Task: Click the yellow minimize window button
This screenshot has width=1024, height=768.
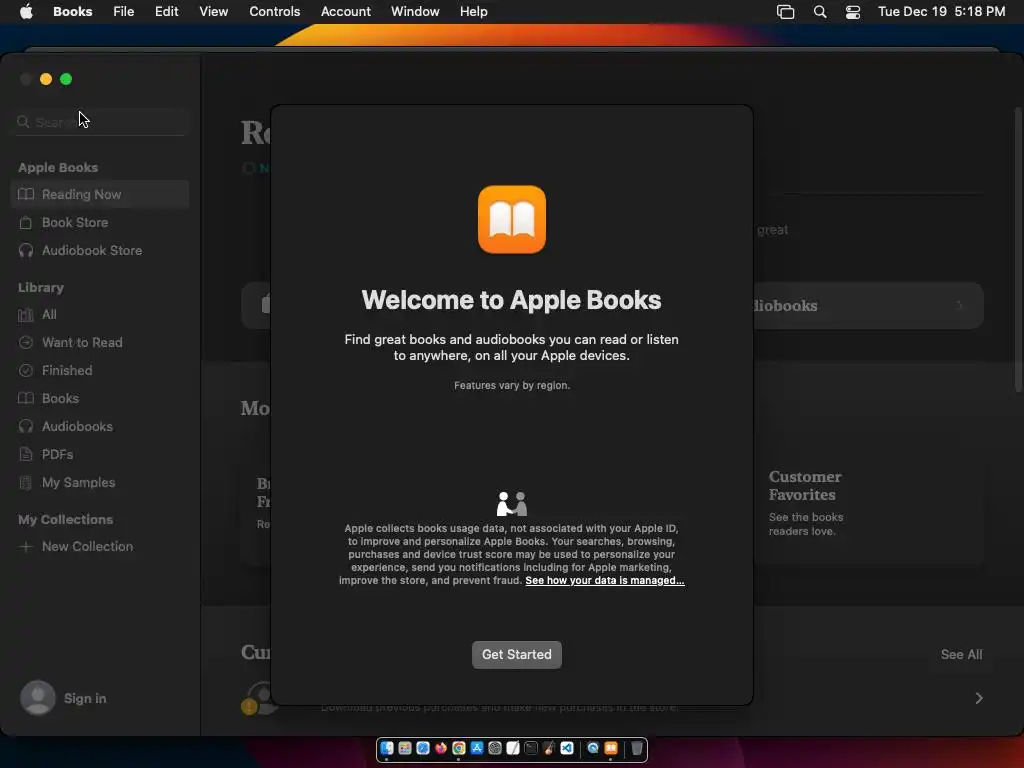Action: coord(46,79)
